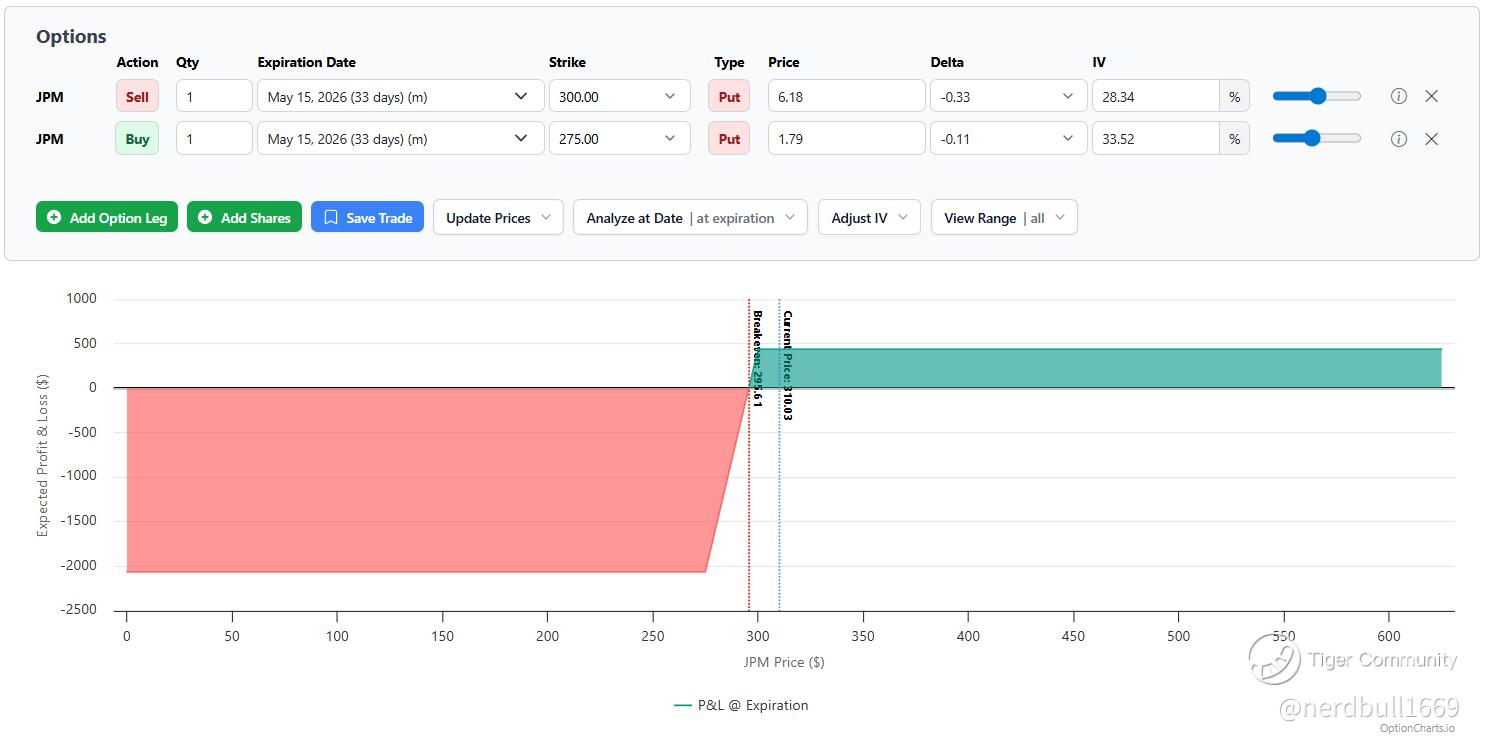This screenshot has height=741, width=1488.
Task: Click the Strike column header
Action: point(567,62)
